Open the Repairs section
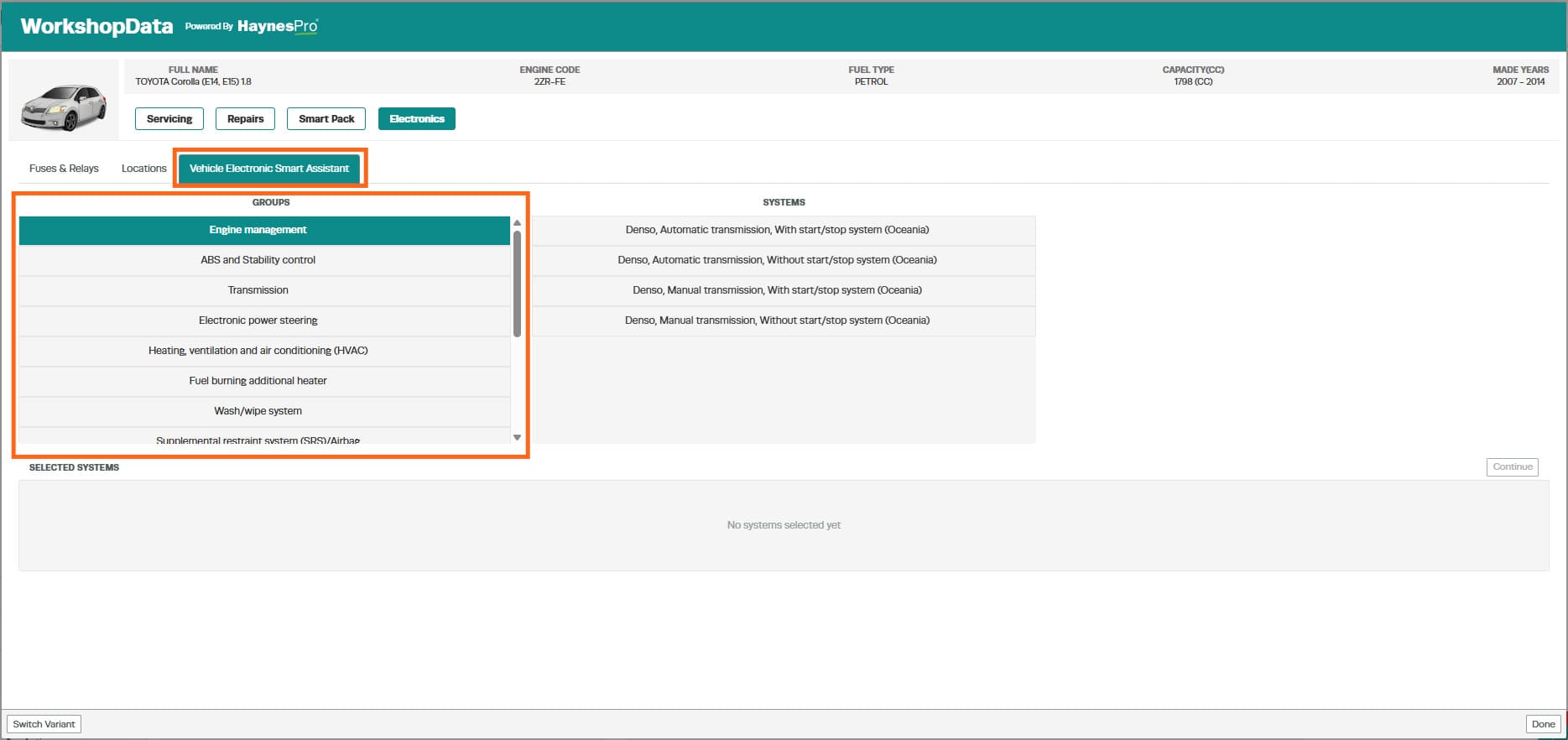Image resolution: width=1568 pixels, height=740 pixels. tap(245, 118)
